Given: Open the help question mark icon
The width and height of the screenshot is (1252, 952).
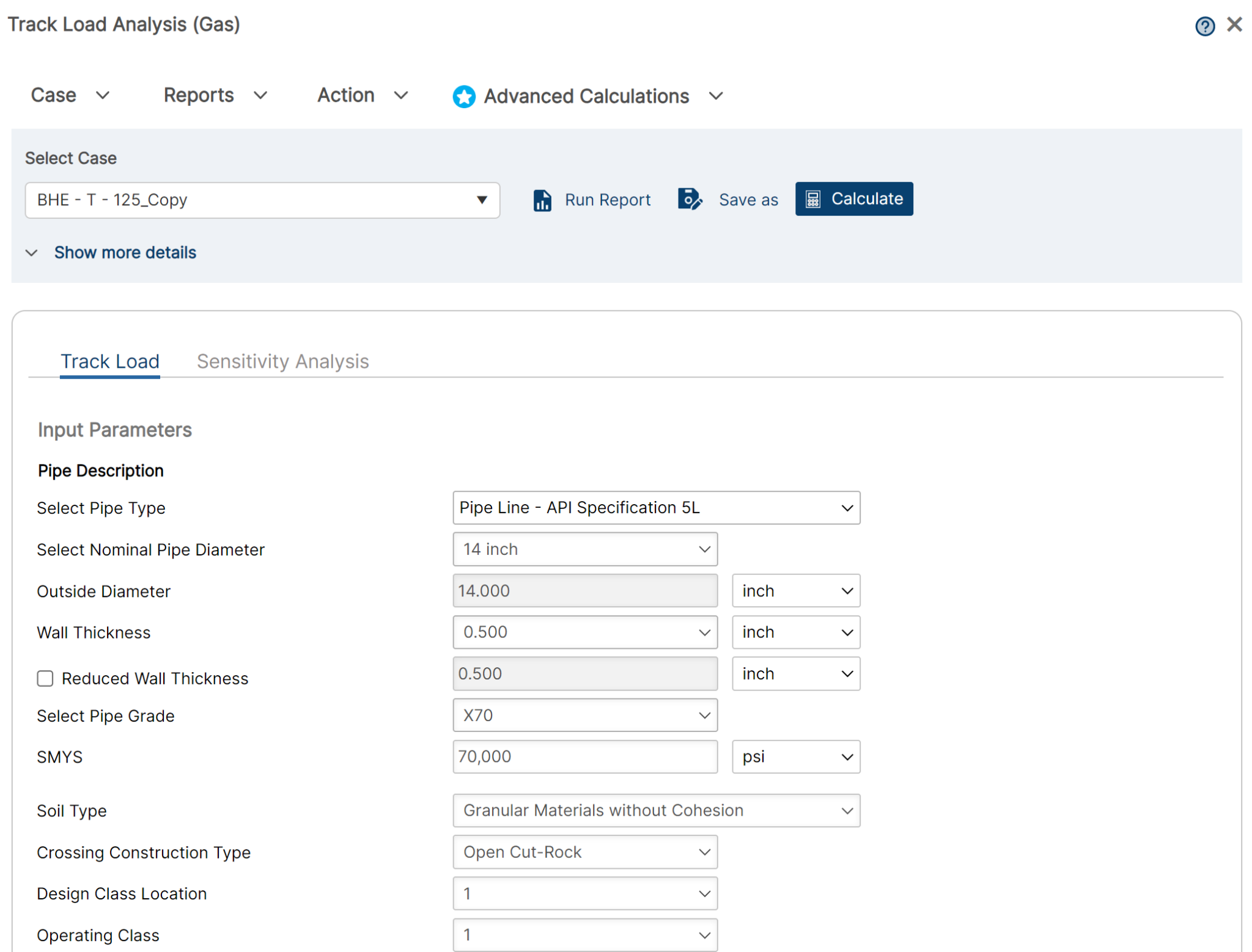Looking at the screenshot, I should coord(1205,26).
